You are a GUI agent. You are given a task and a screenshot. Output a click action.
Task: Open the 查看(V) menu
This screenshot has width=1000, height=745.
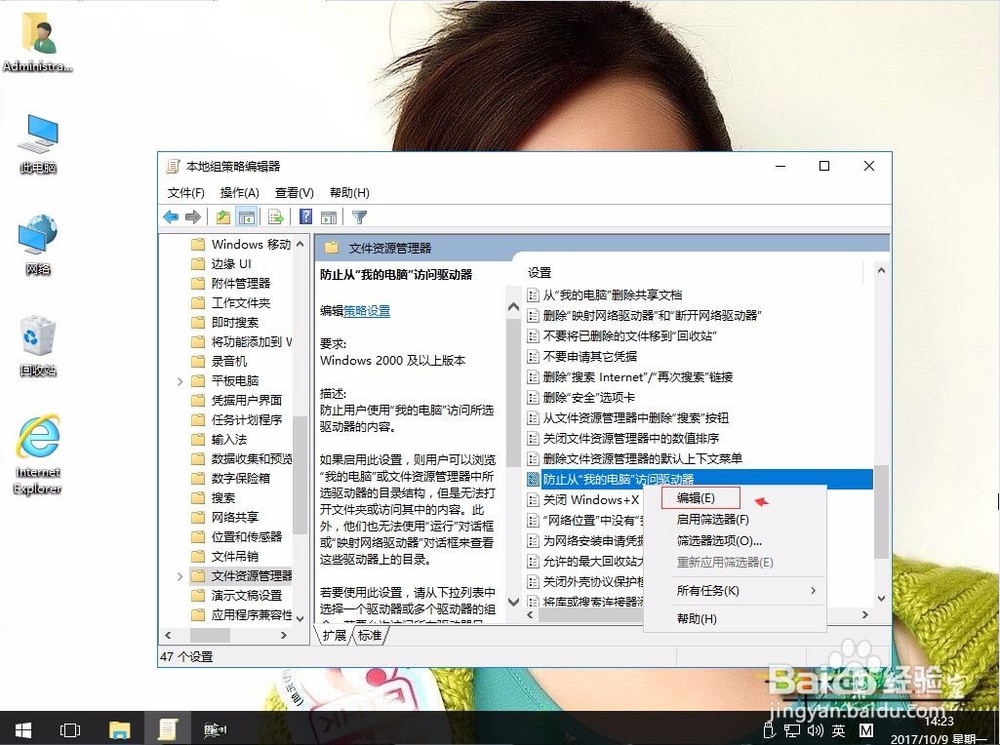(x=294, y=193)
